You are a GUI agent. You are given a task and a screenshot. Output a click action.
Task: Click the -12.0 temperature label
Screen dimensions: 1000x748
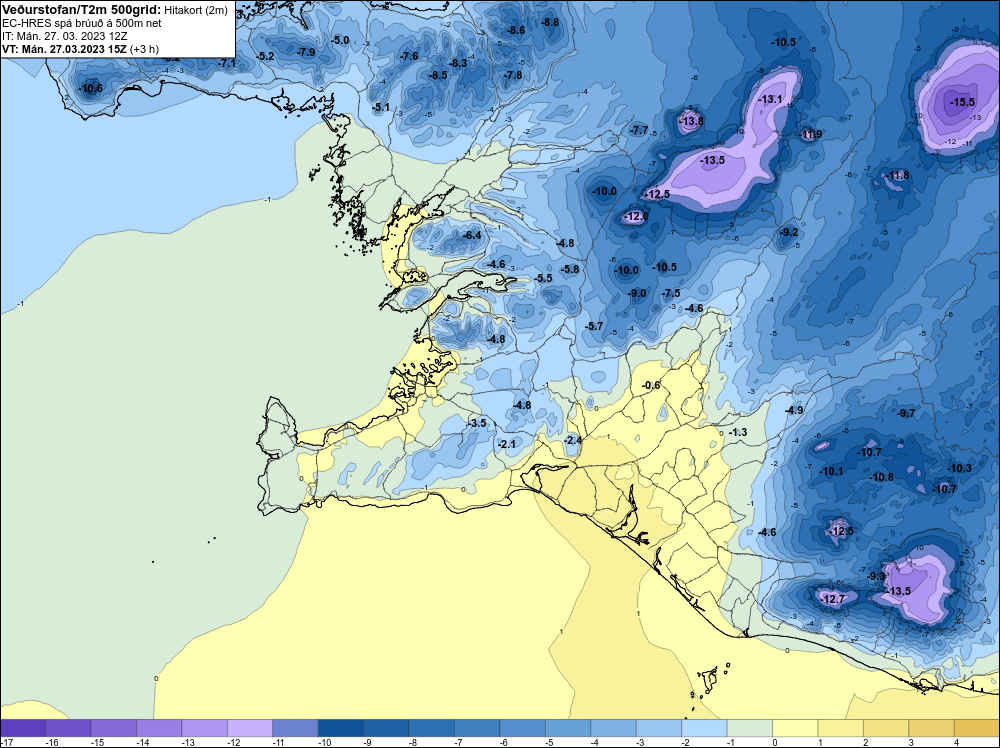click(x=636, y=216)
